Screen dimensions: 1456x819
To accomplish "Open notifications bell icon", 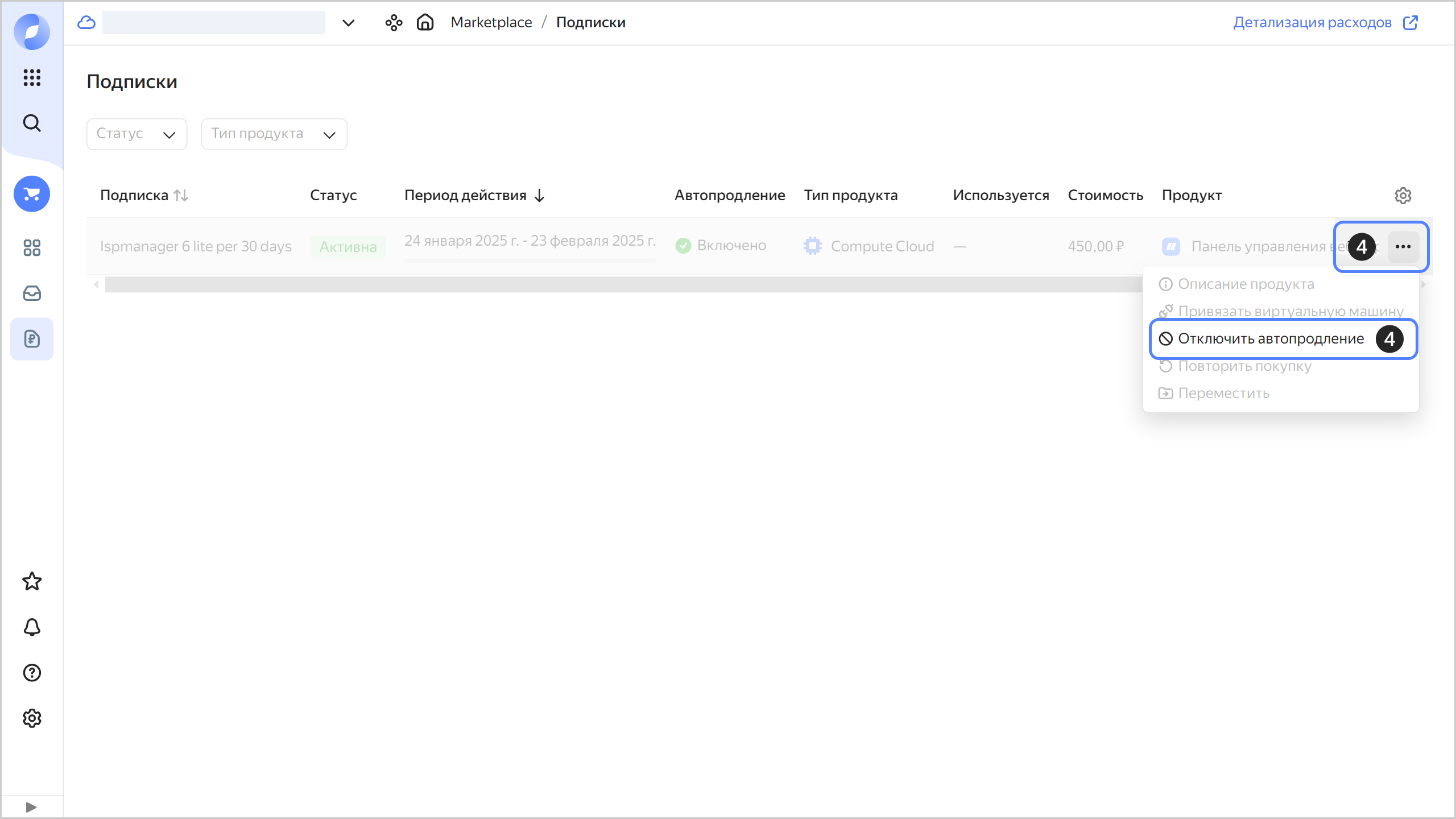I will pos(32,627).
